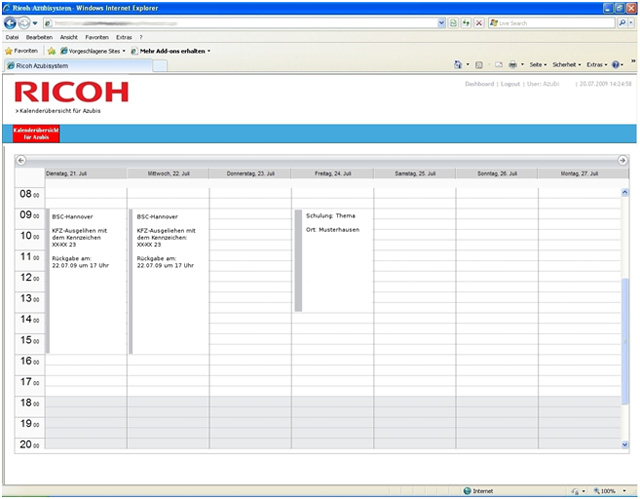
Task: Click the 100% zoom level button
Action: click(604, 491)
